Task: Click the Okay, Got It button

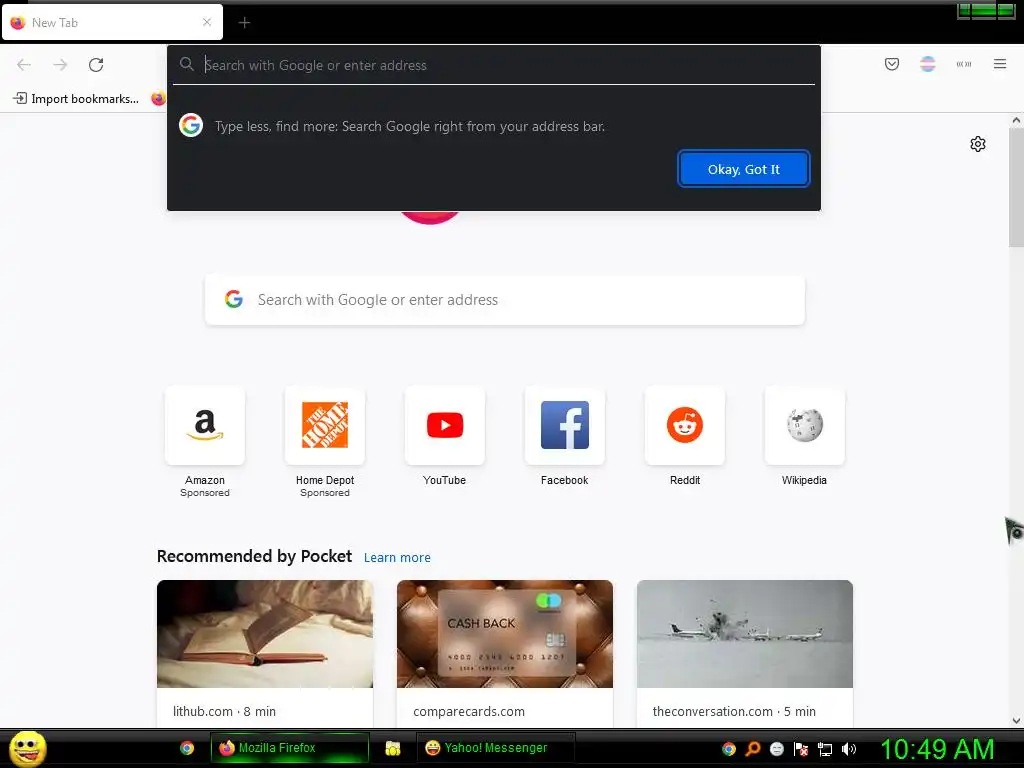Action: [x=743, y=169]
